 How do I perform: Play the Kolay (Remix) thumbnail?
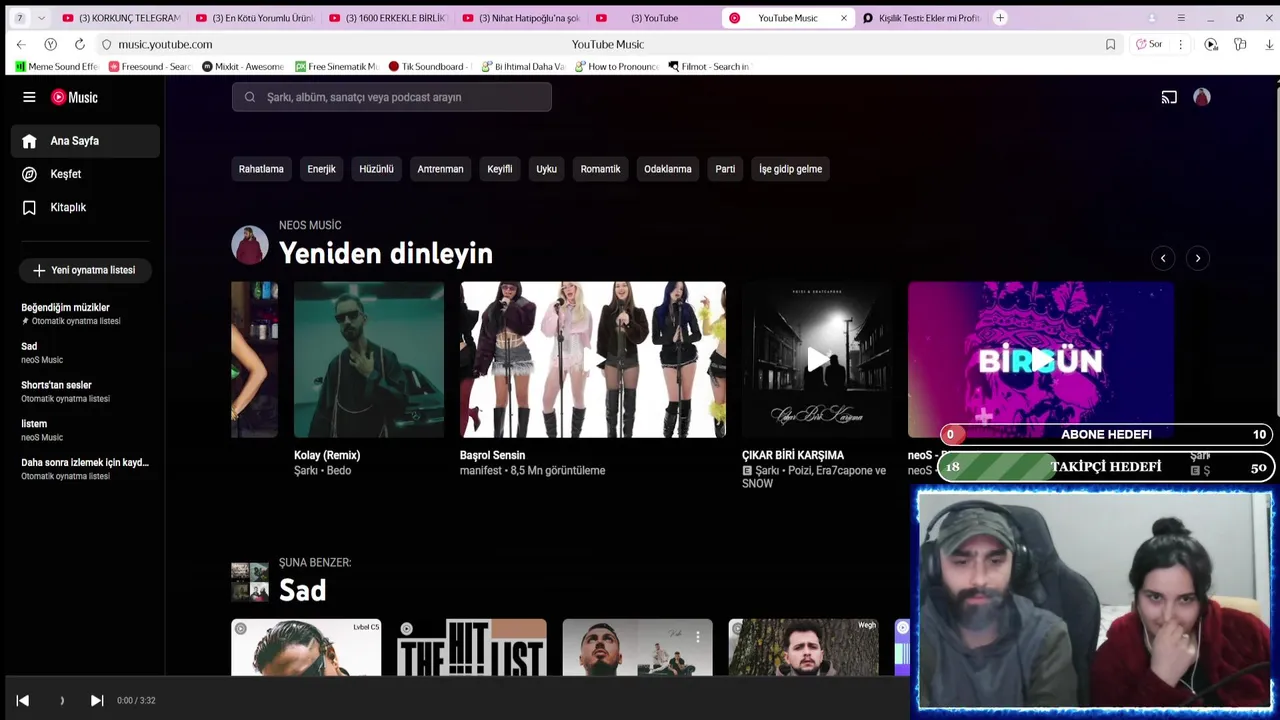369,359
